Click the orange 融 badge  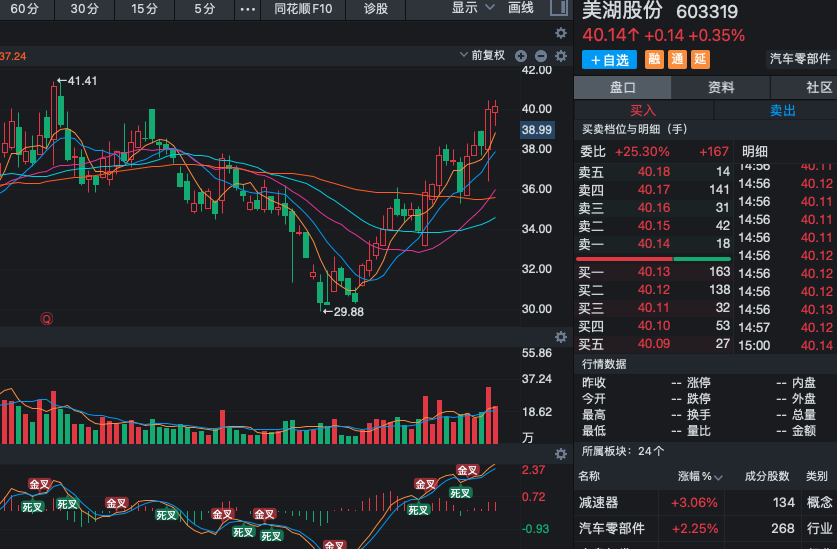tap(654, 59)
